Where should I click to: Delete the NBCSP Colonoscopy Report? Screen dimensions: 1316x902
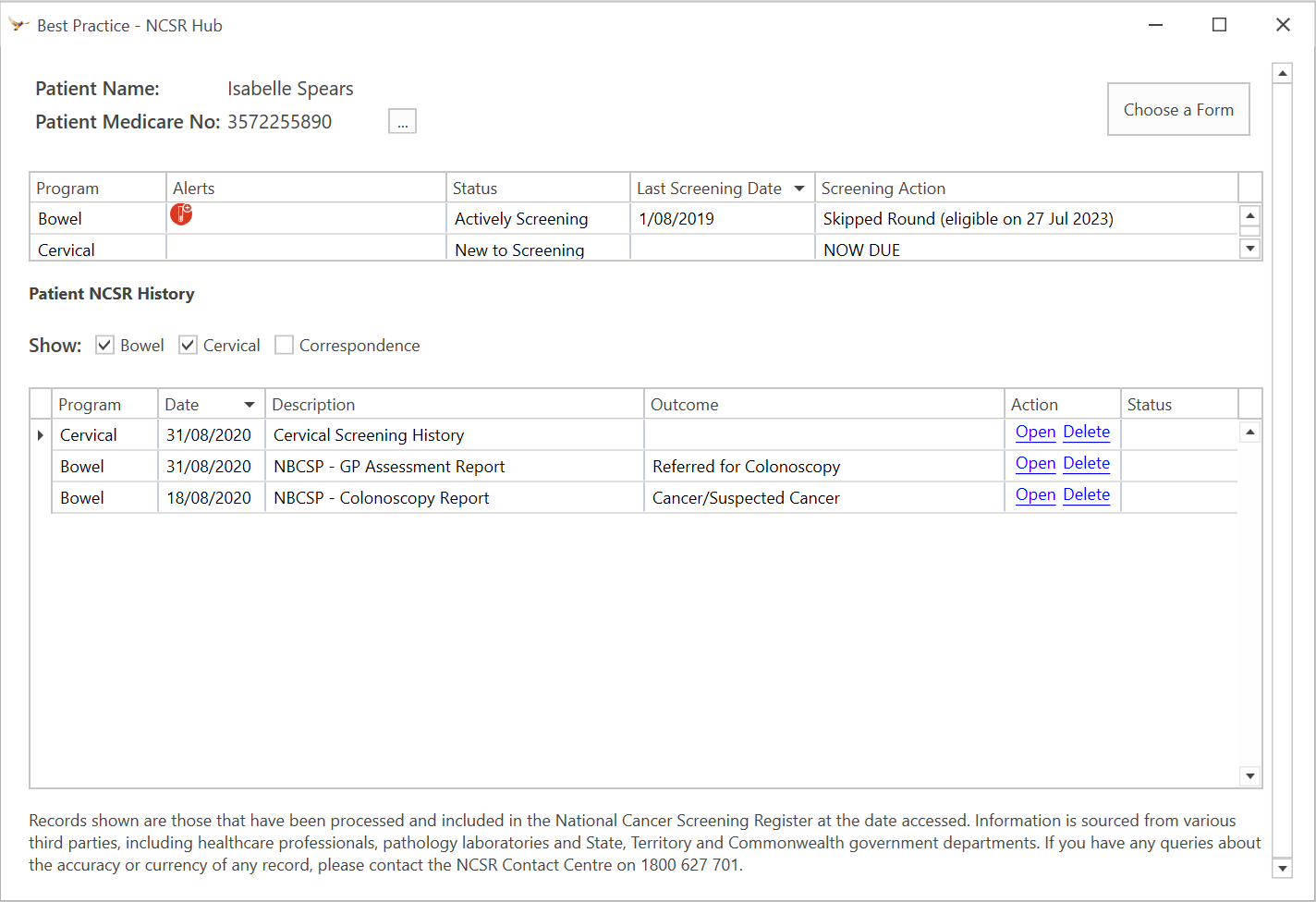1086,494
